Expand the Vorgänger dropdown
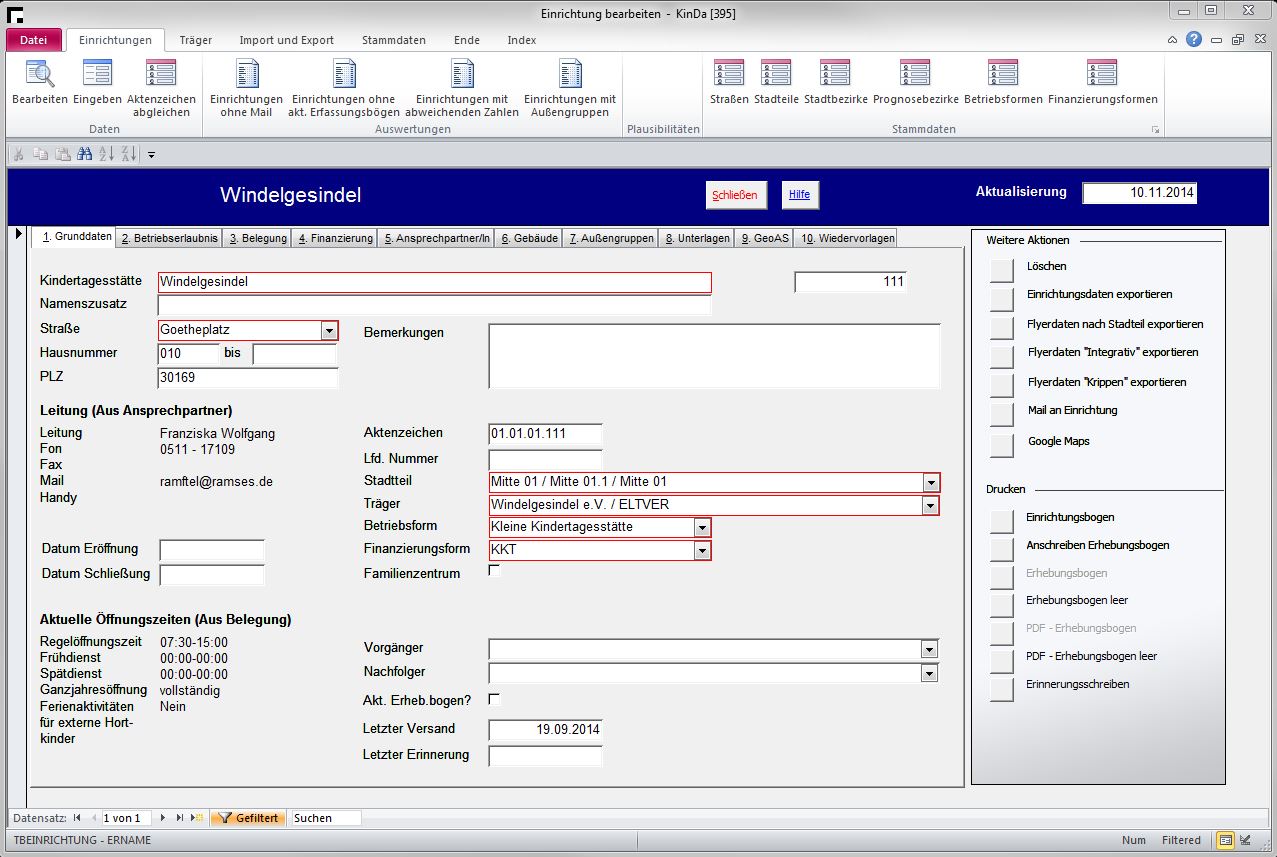 (x=931, y=649)
